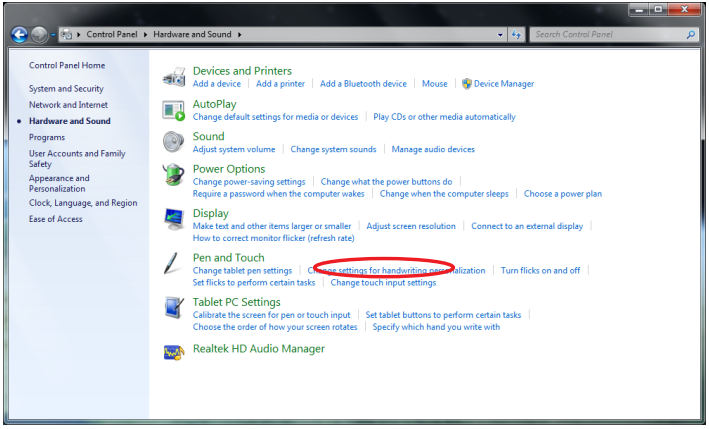Click the Display monitor icon
The height and width of the screenshot is (429, 709).
(x=174, y=219)
